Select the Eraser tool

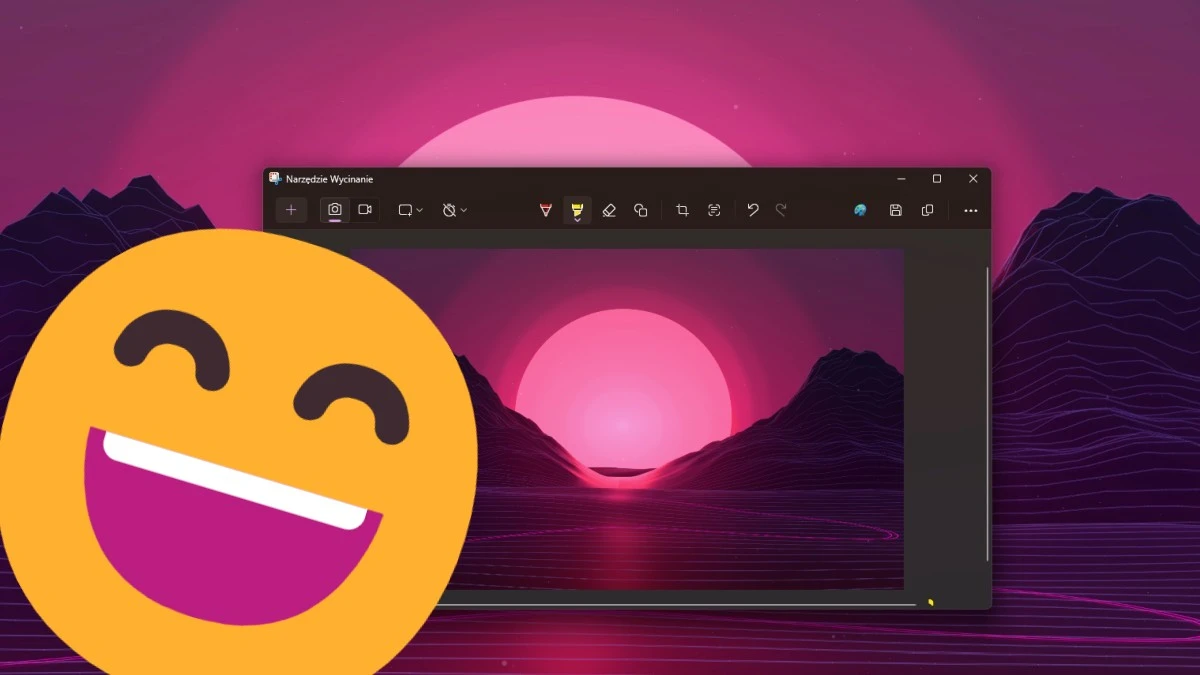coord(610,210)
